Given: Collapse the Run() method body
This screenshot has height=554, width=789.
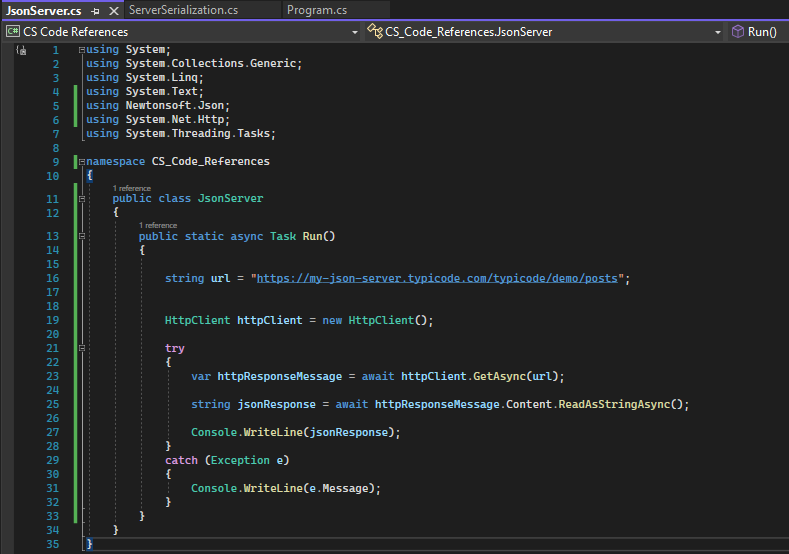Looking at the screenshot, I should pos(82,237).
